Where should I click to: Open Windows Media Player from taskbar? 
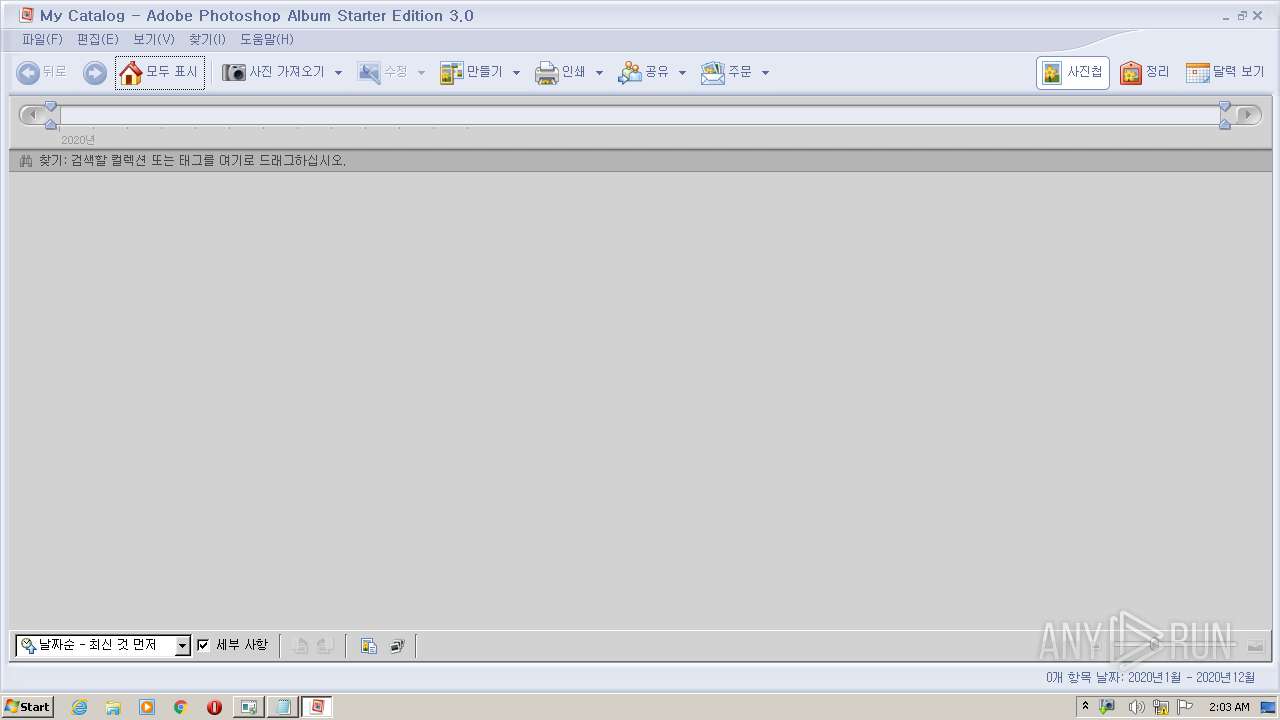click(x=147, y=707)
